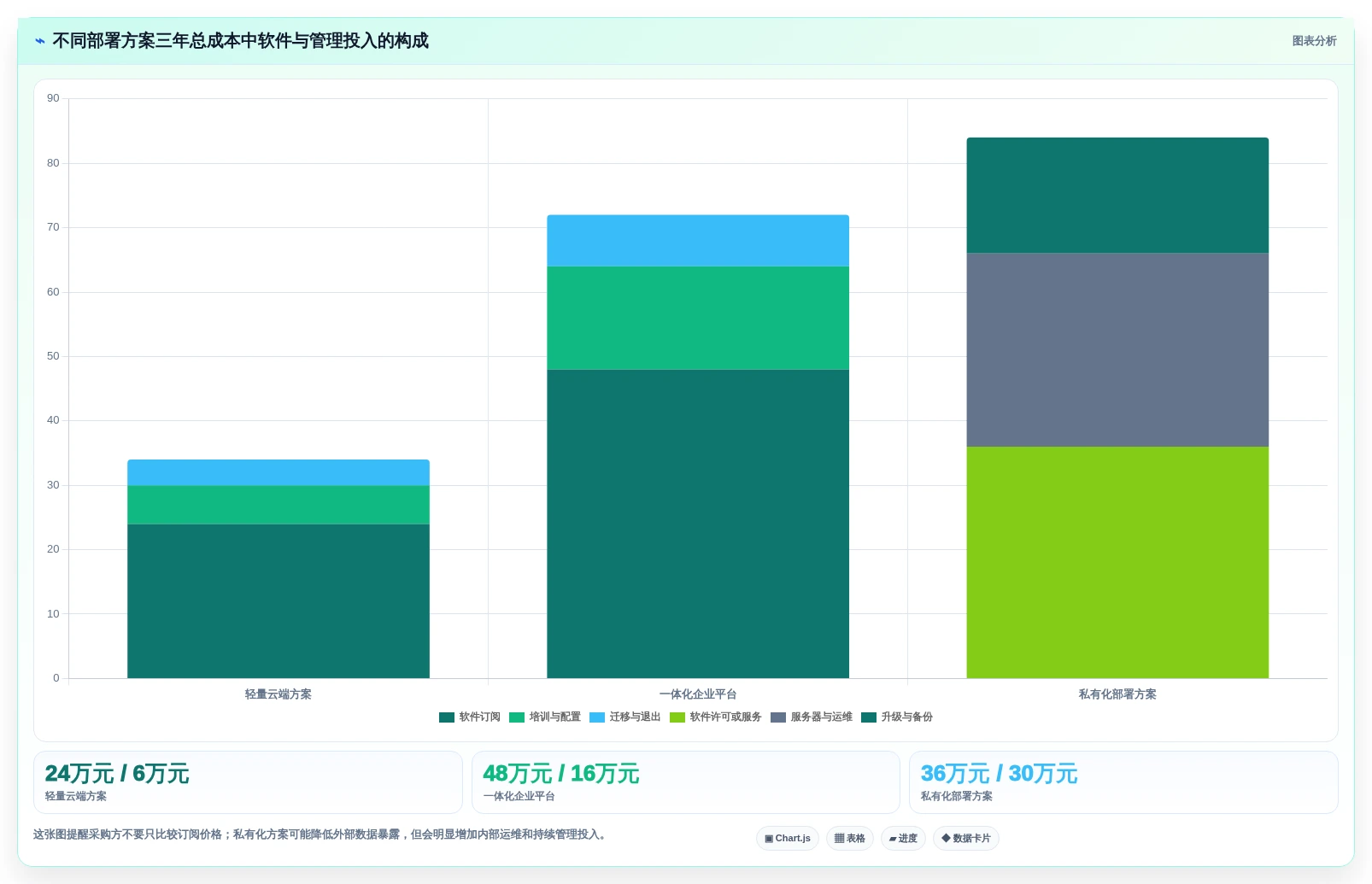Click the 90 tick on the y-axis
Image resolution: width=1372 pixels, height=884 pixels.
[53, 98]
